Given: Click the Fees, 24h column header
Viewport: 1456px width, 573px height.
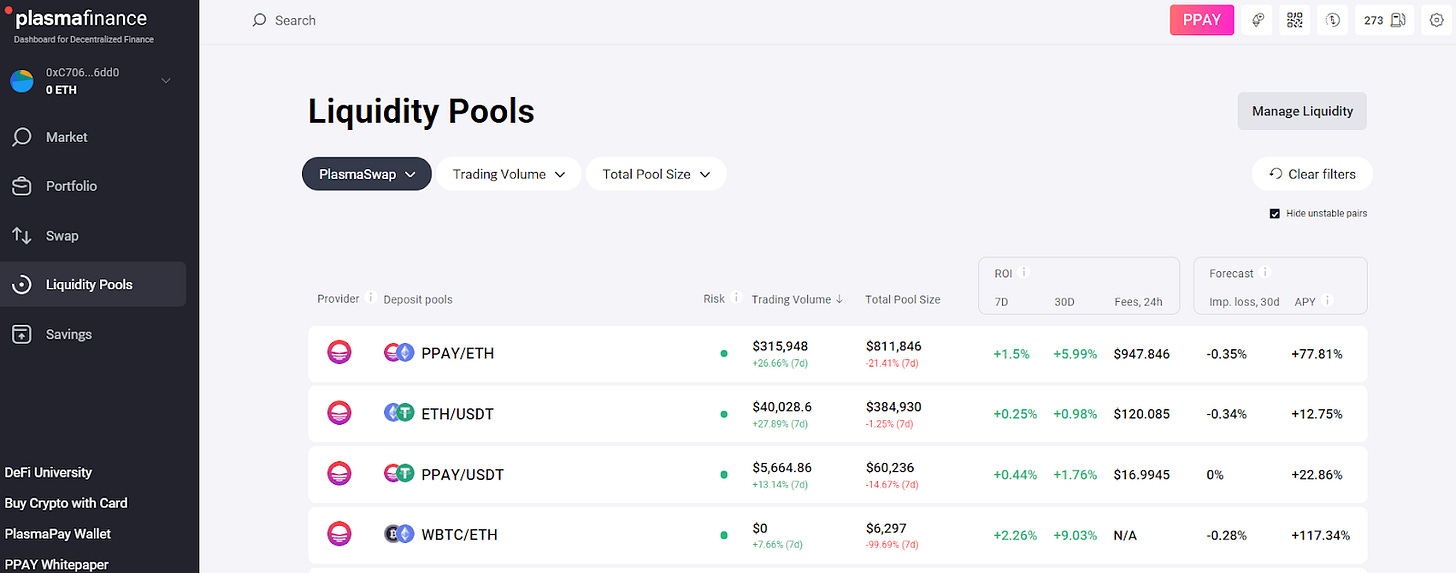Looking at the screenshot, I should (x=1139, y=301).
